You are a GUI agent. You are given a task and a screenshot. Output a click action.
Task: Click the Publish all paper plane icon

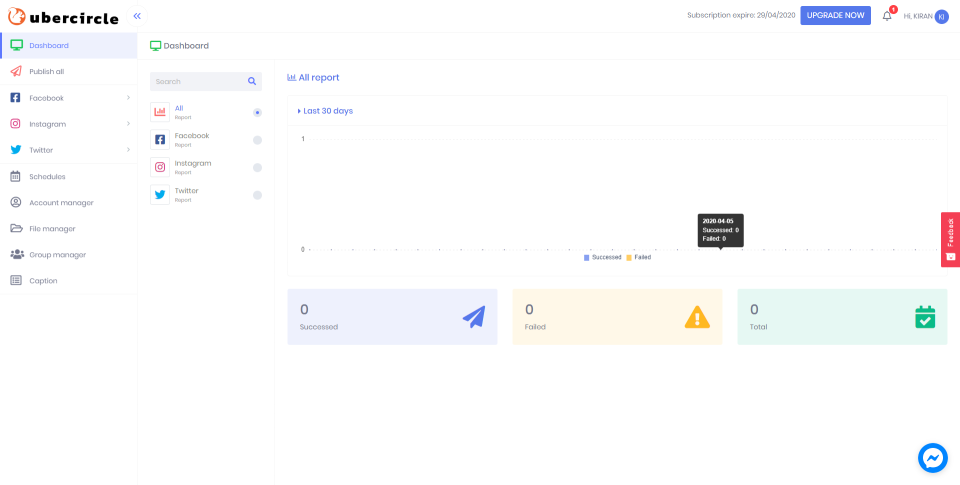(17, 71)
